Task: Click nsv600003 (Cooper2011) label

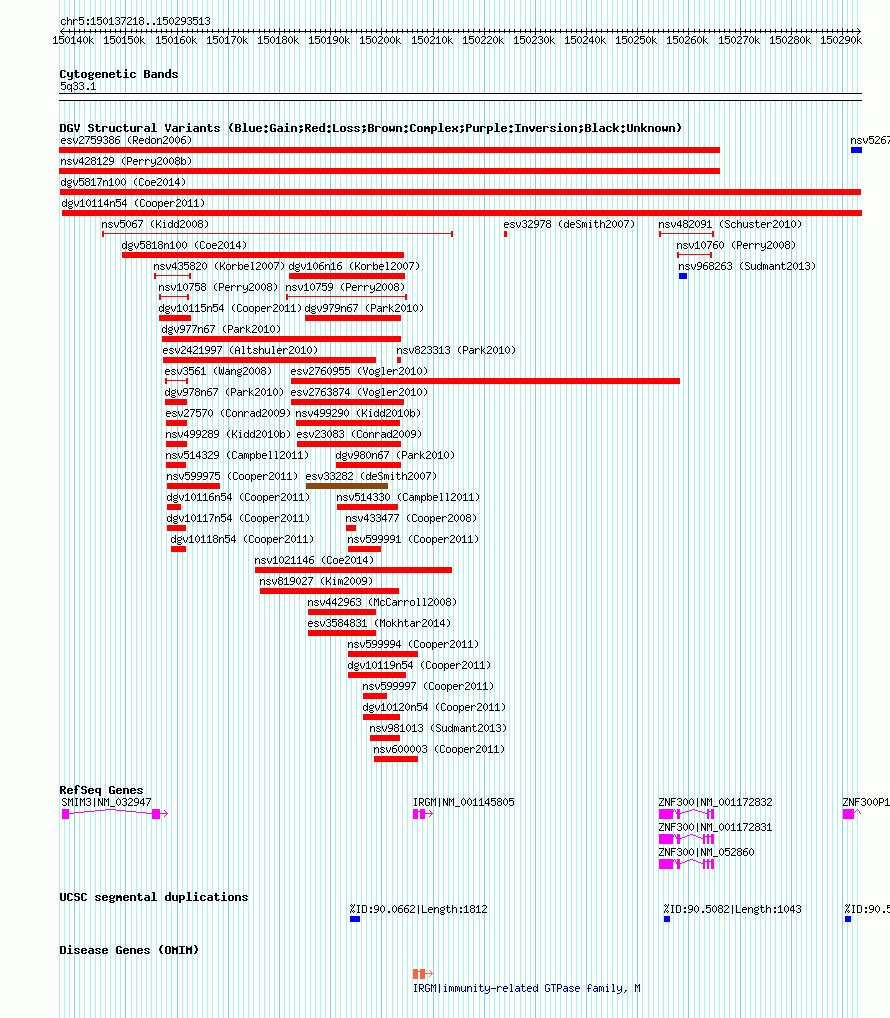Action: pos(439,749)
